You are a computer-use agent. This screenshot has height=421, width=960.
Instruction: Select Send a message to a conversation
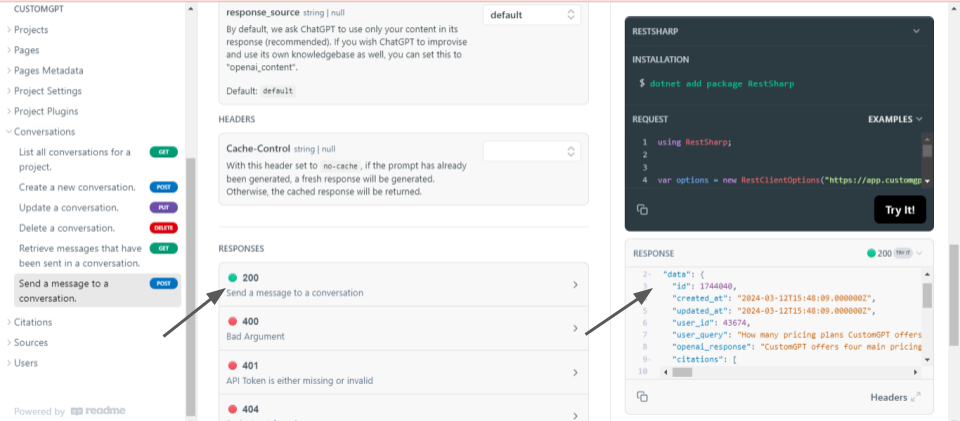97,291
